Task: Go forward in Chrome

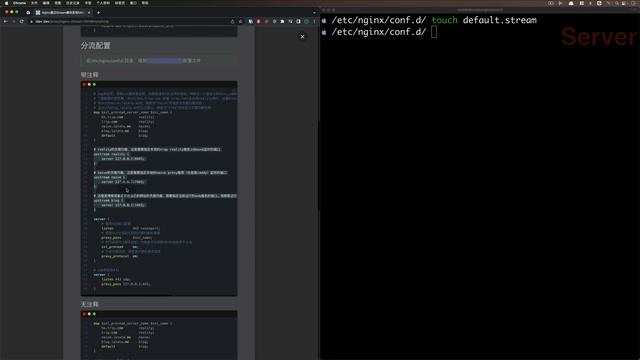Action: click(x=13, y=21)
